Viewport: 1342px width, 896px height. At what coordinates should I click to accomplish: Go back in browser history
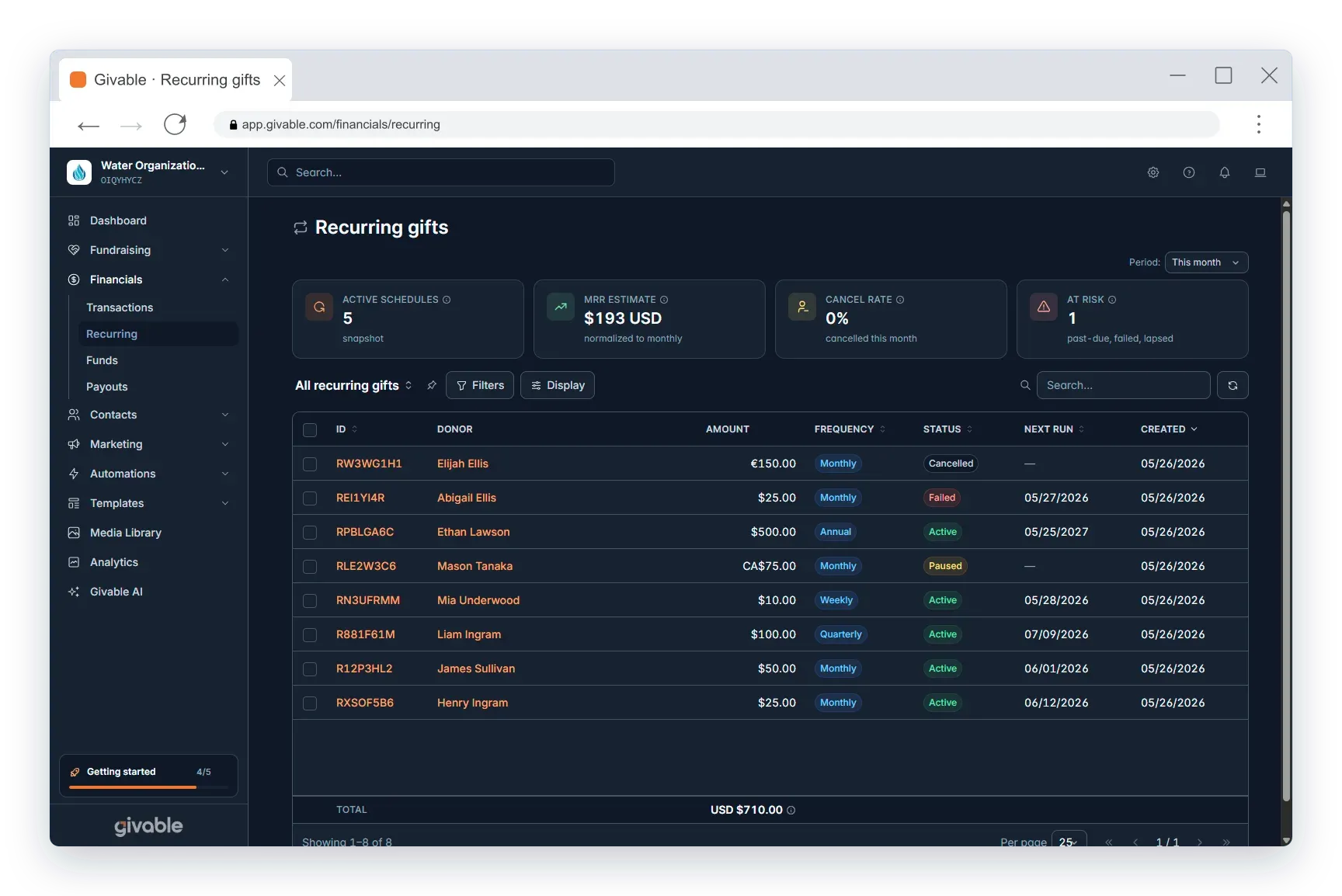click(89, 125)
